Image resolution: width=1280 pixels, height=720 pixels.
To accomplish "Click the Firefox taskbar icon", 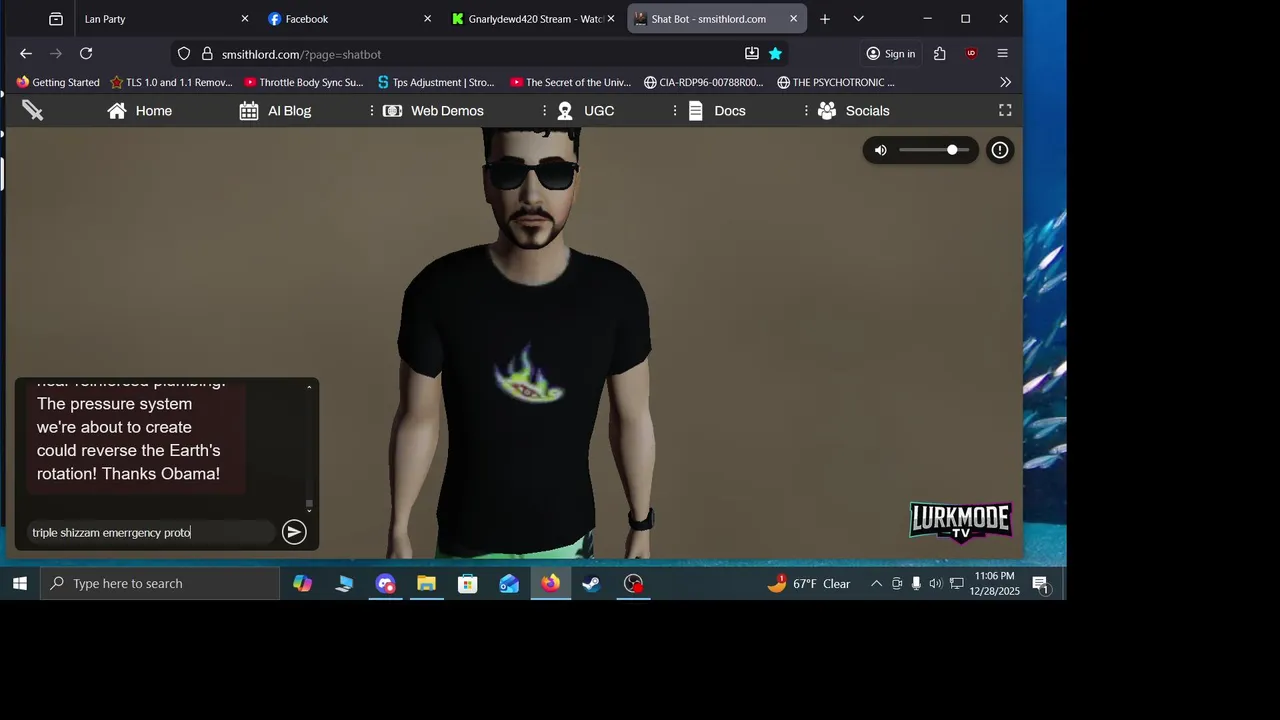I will click(x=551, y=584).
